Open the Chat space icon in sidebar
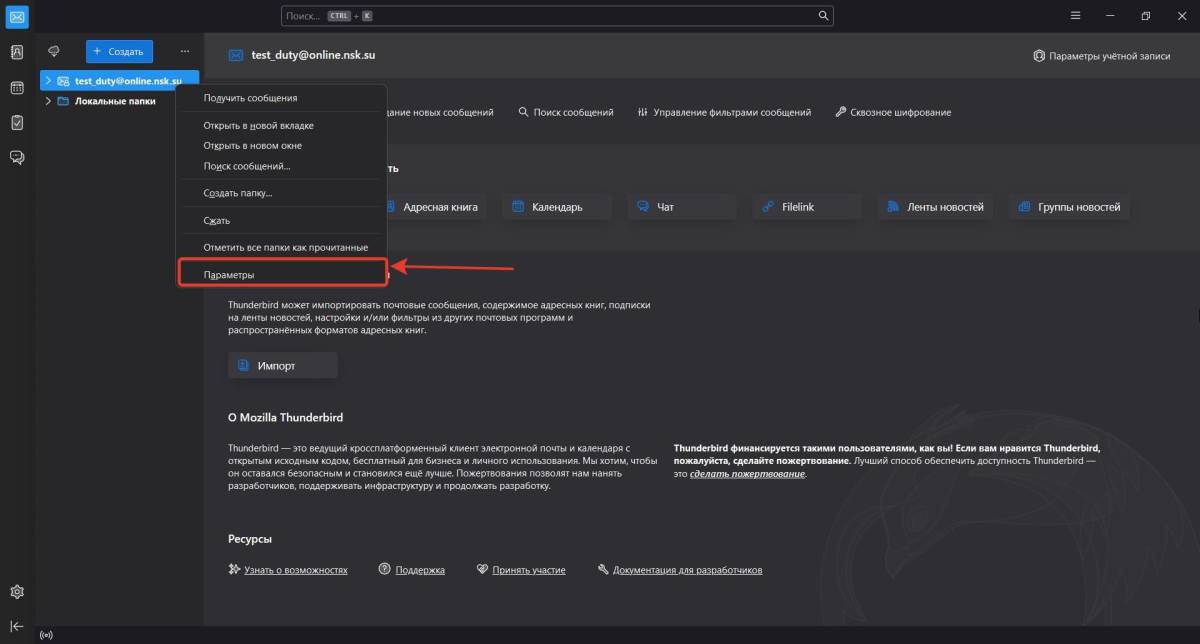 (17, 157)
